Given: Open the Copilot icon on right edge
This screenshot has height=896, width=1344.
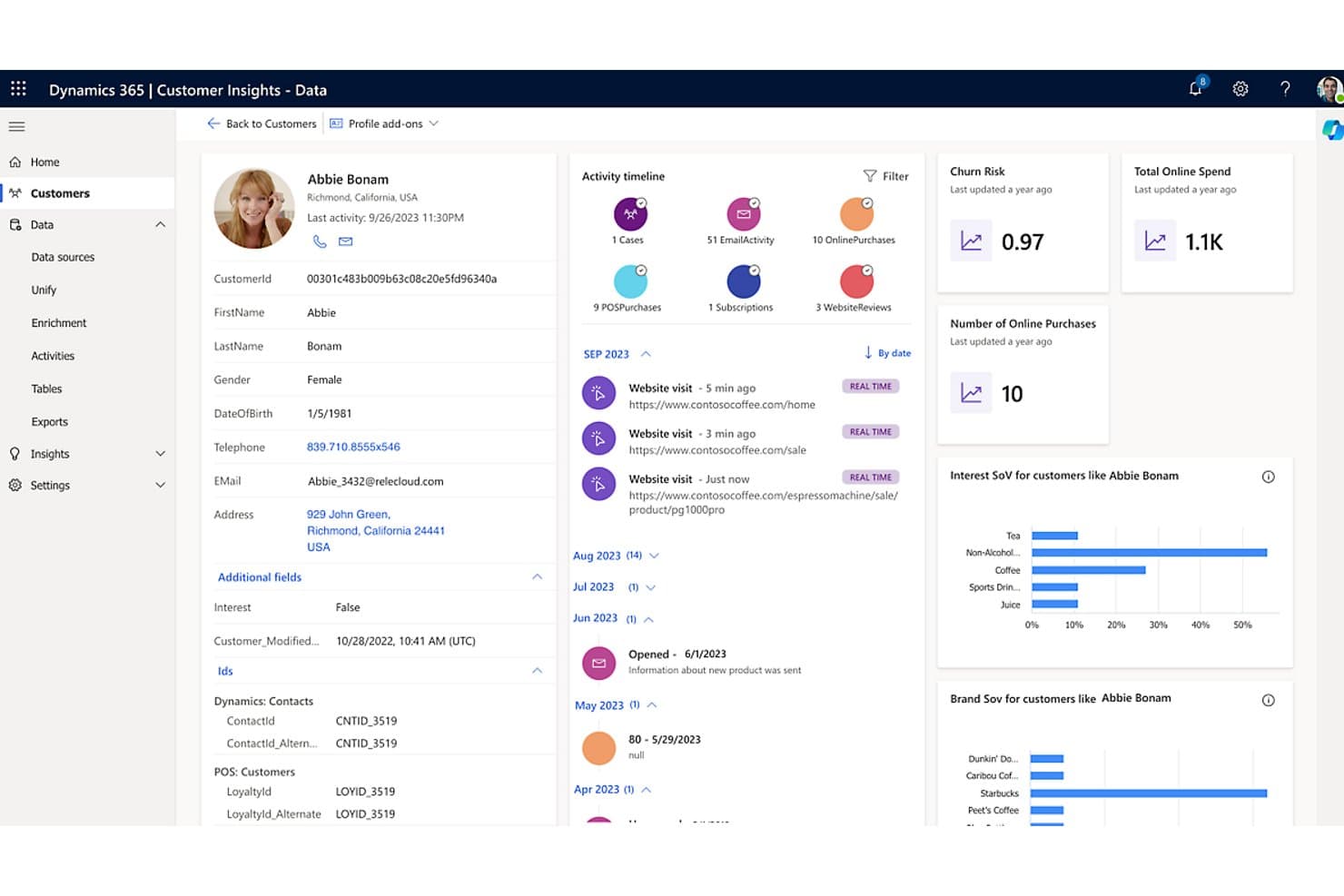Looking at the screenshot, I should pyautogui.click(x=1332, y=130).
